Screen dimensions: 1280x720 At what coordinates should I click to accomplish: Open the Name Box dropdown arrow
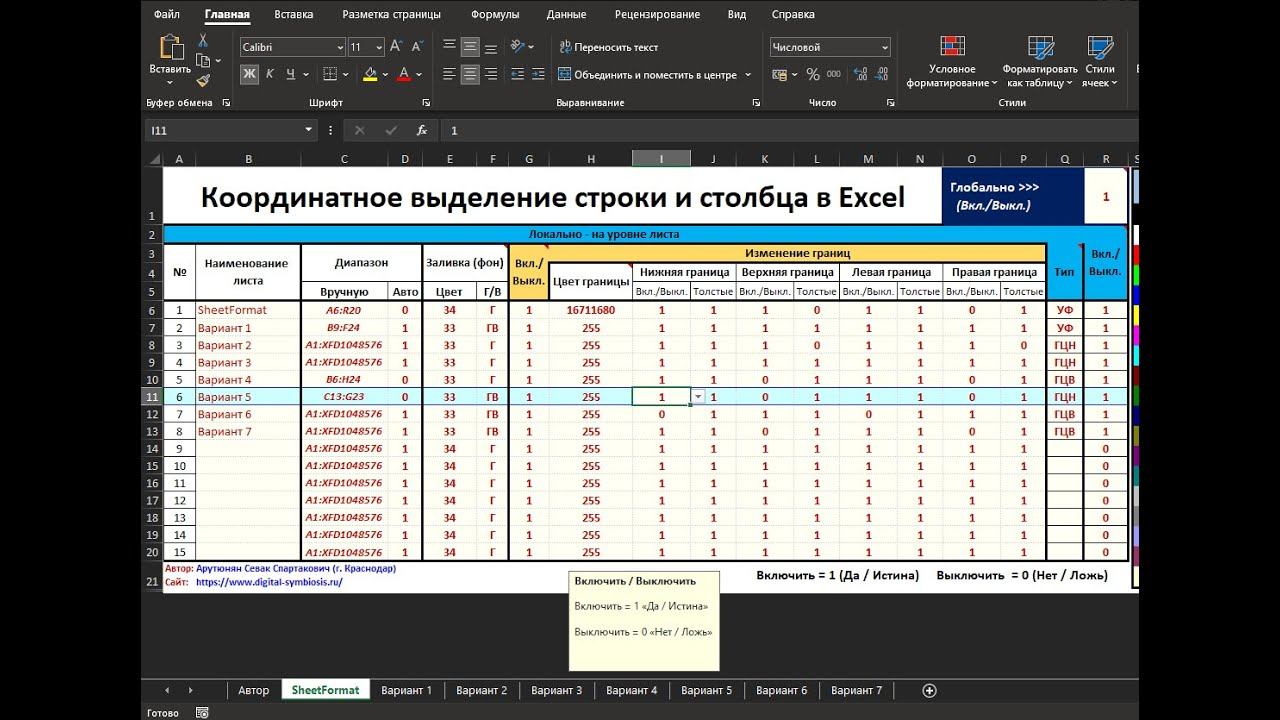tap(309, 130)
